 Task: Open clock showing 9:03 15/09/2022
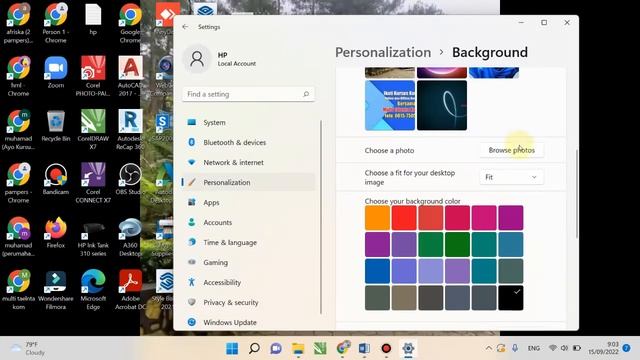[603, 348]
